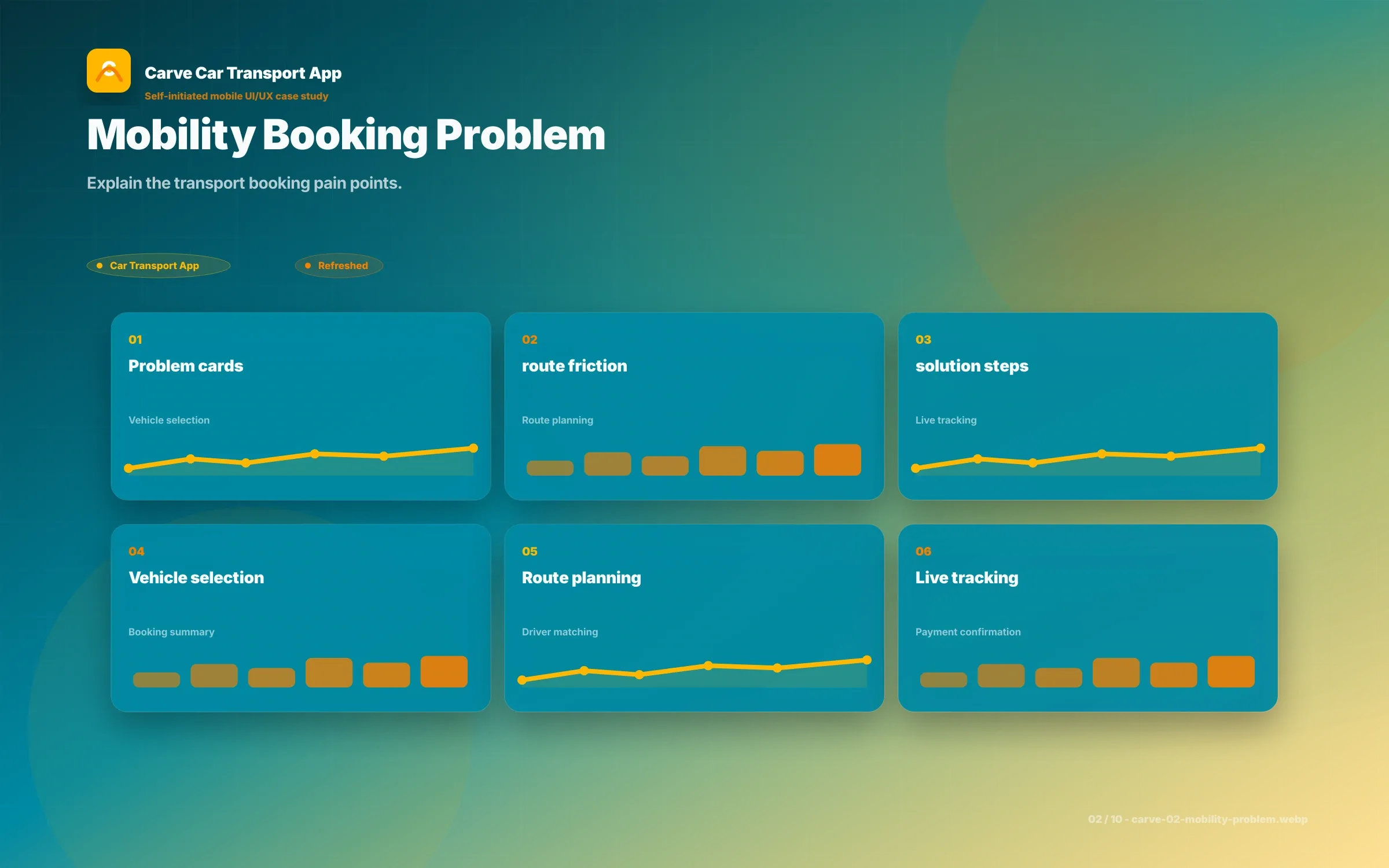Click the 03 number label
Image resolution: width=1389 pixels, height=868 pixels.
tap(923, 340)
